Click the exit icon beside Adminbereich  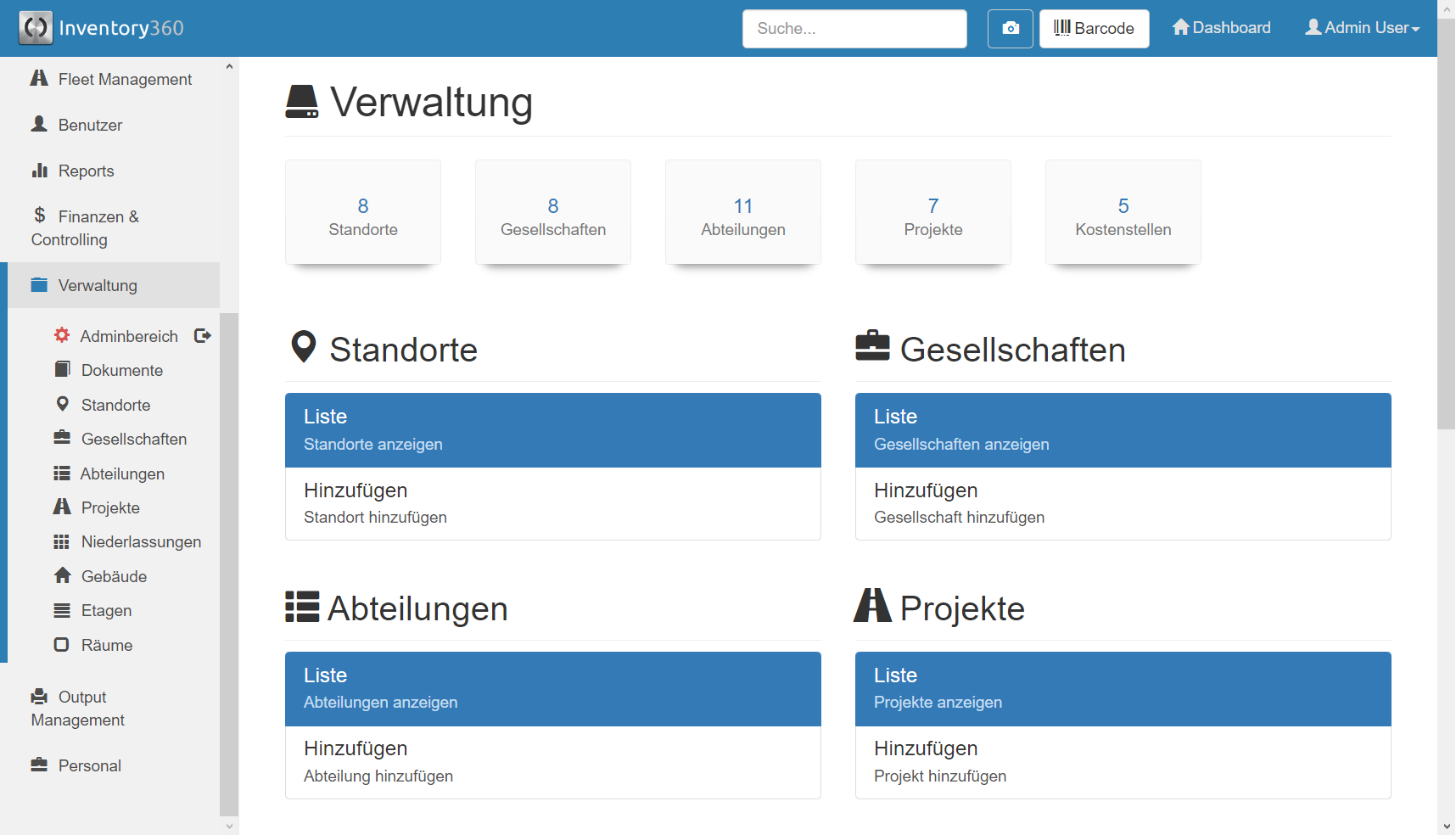[x=202, y=335]
